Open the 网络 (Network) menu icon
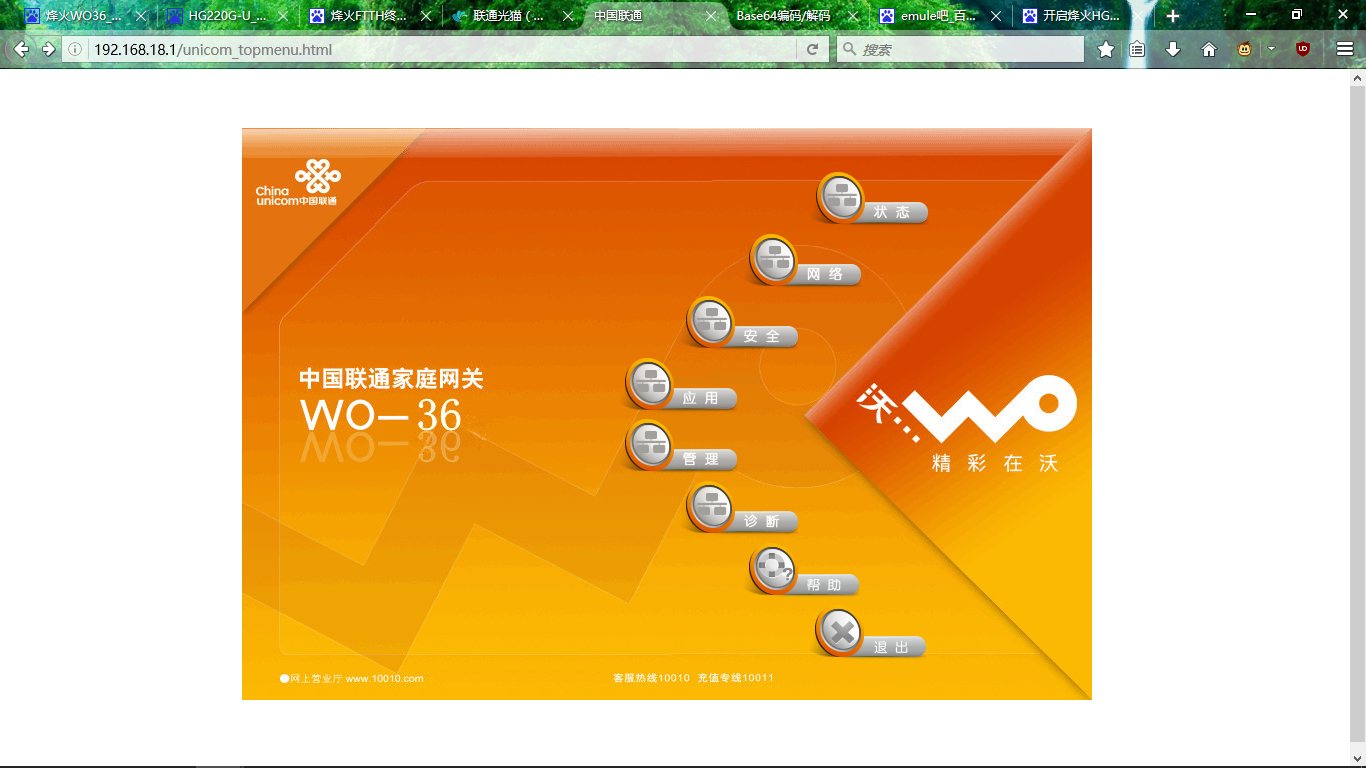 (774, 259)
